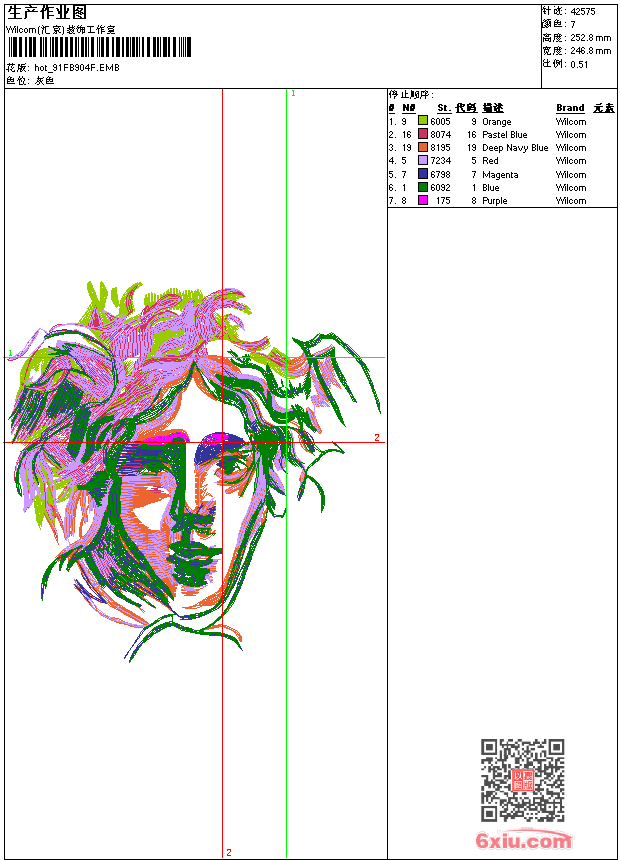
Task: Select the width value 246.8 mm
Action: coord(590,51)
